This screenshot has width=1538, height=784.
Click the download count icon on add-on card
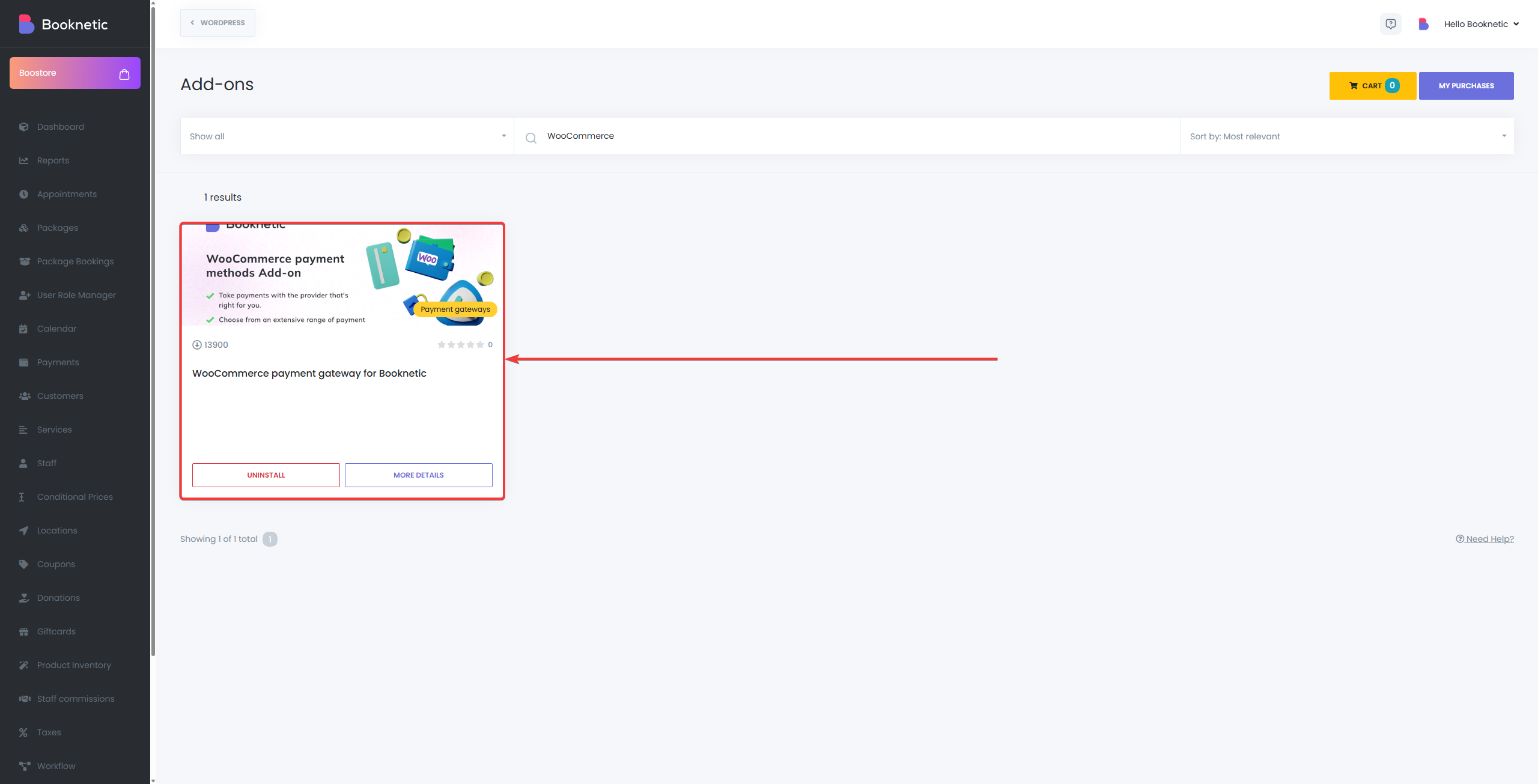click(197, 345)
